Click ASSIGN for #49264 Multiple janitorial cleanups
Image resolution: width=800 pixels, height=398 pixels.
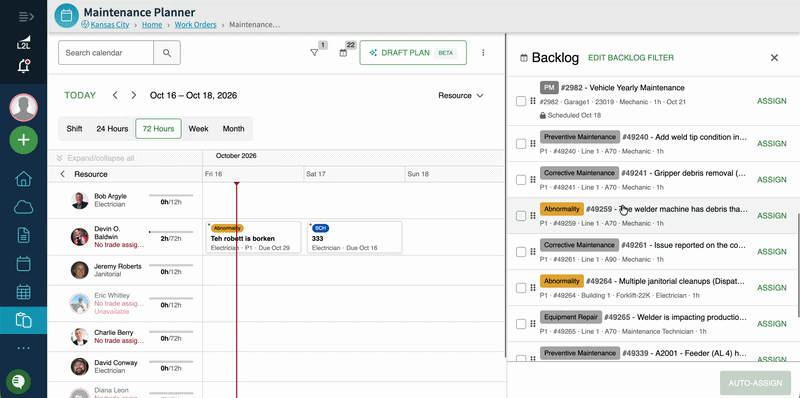(771, 288)
